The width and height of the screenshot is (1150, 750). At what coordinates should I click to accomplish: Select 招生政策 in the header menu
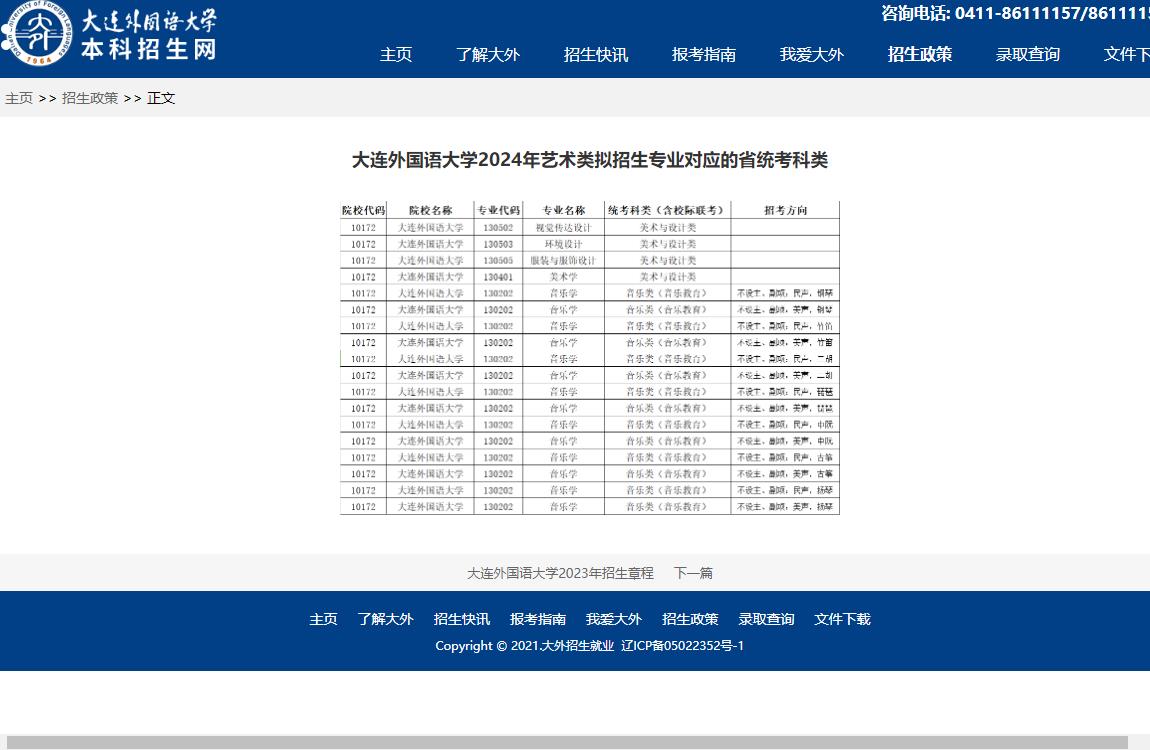tap(920, 54)
